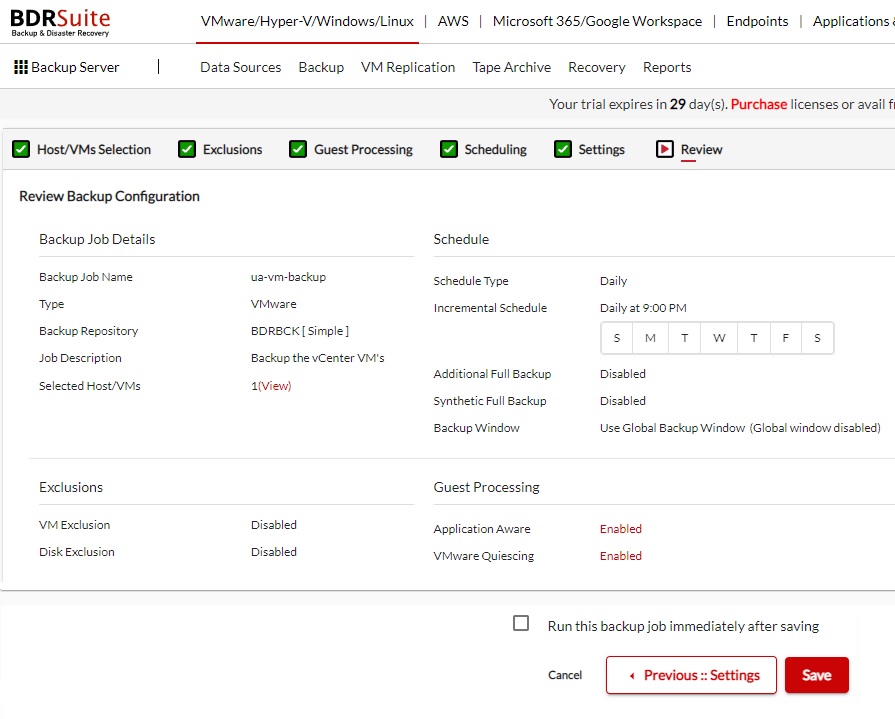This screenshot has height=719, width=895.
Task: Click the red play icon beside Review
Action: 664,150
